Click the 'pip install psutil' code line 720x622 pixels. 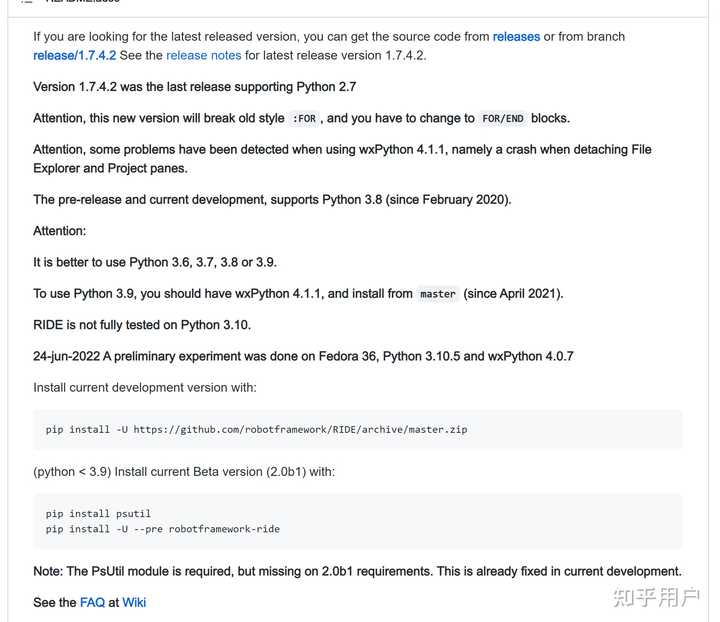(98, 514)
